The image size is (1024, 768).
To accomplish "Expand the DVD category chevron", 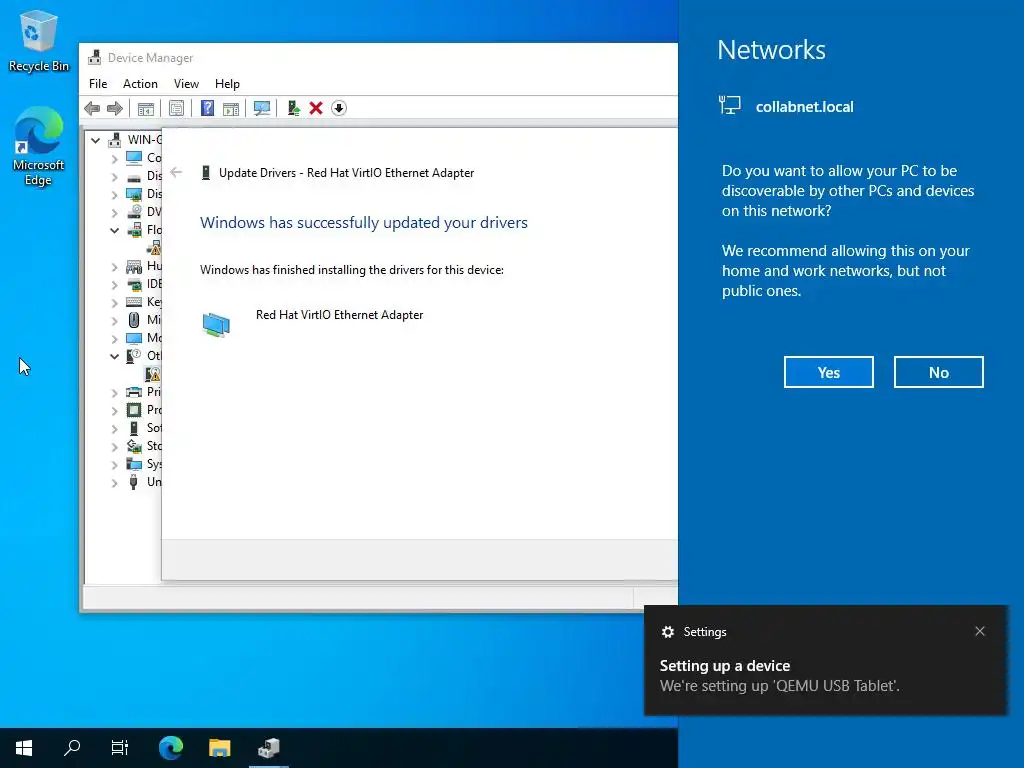I will pyautogui.click(x=114, y=212).
